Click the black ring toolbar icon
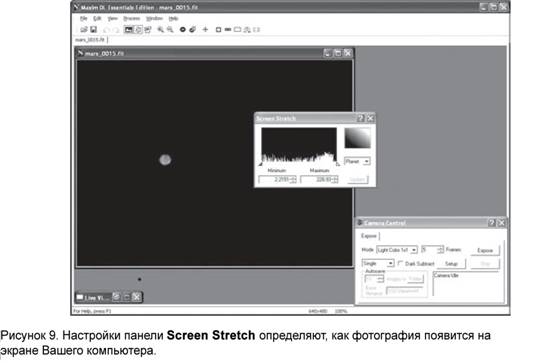 tap(183, 30)
